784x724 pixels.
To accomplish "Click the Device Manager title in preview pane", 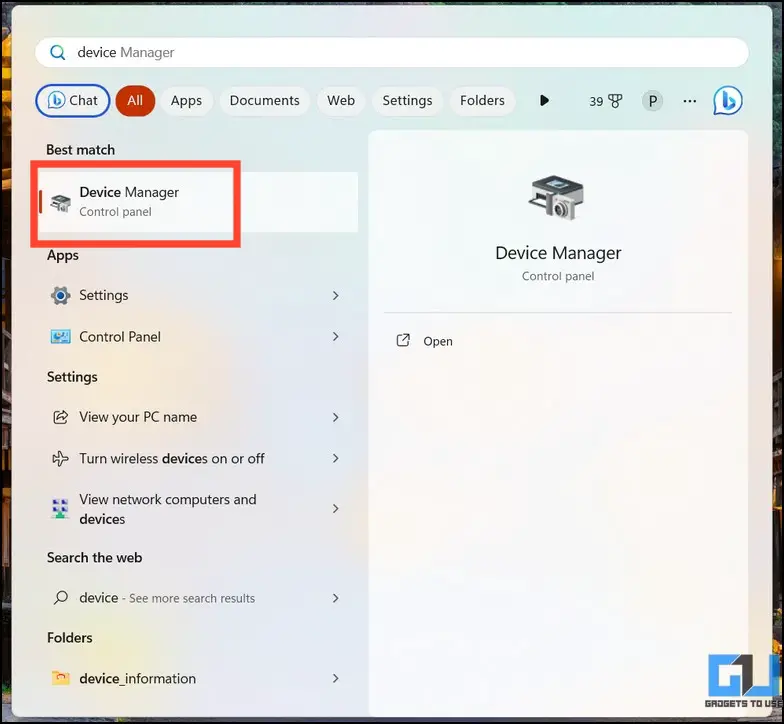I will (x=558, y=253).
